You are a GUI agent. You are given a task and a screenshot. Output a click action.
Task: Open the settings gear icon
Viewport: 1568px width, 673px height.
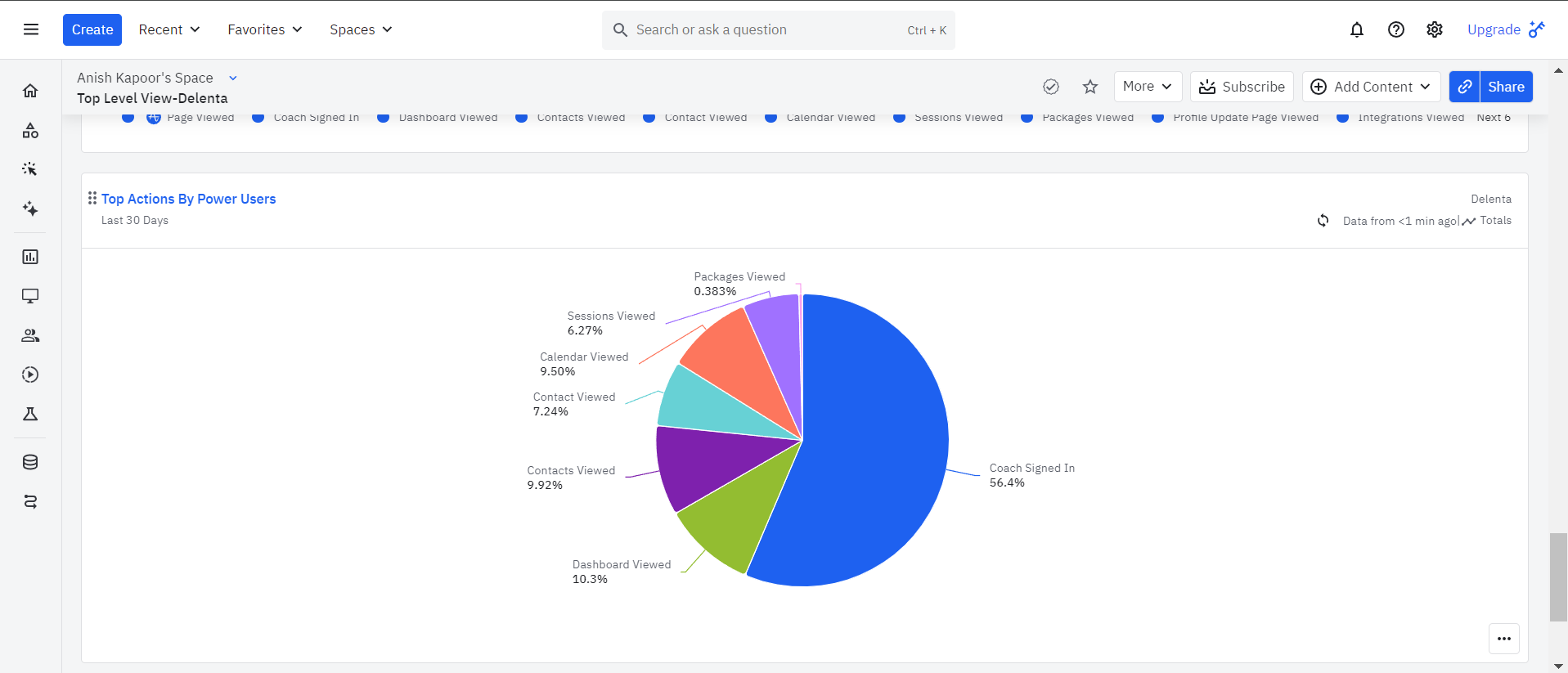coord(1434,29)
